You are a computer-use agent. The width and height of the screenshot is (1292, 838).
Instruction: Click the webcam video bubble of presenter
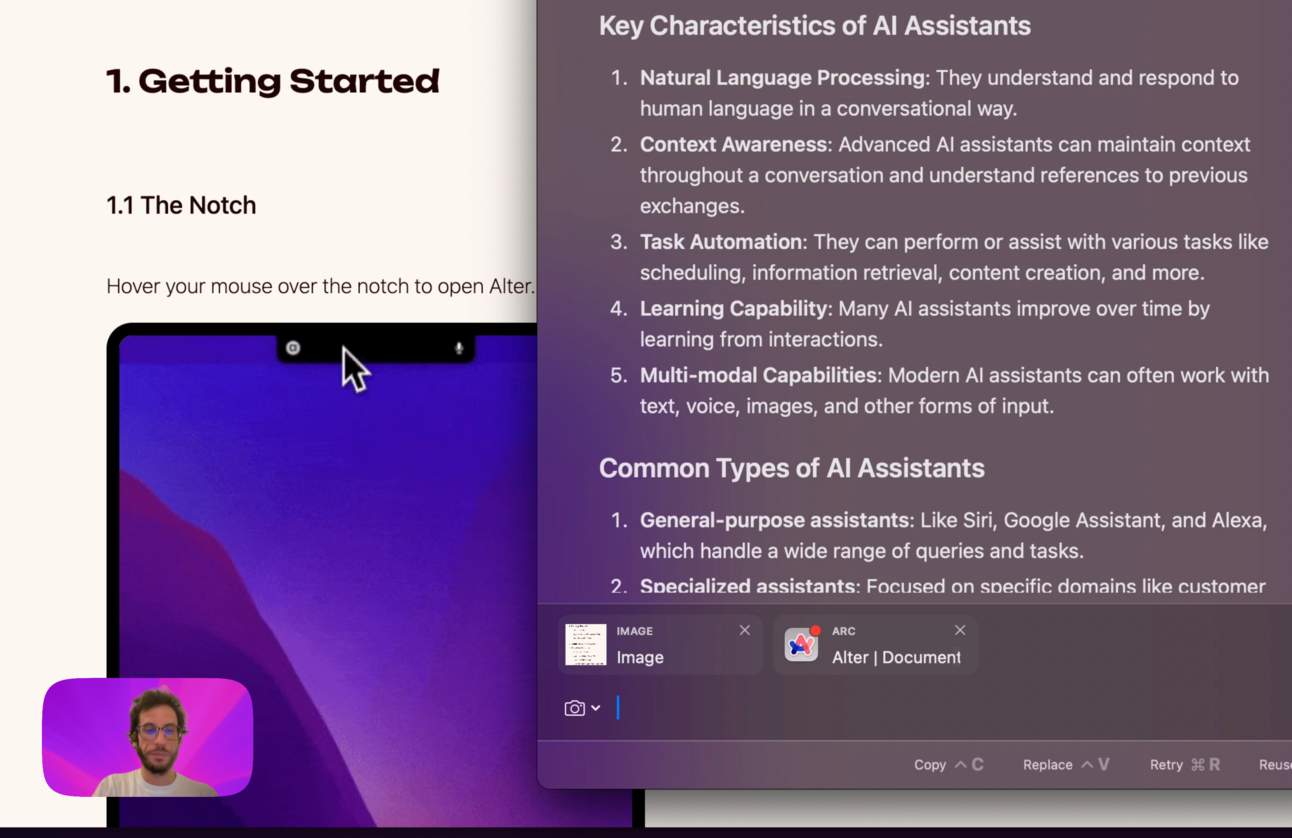(147, 737)
